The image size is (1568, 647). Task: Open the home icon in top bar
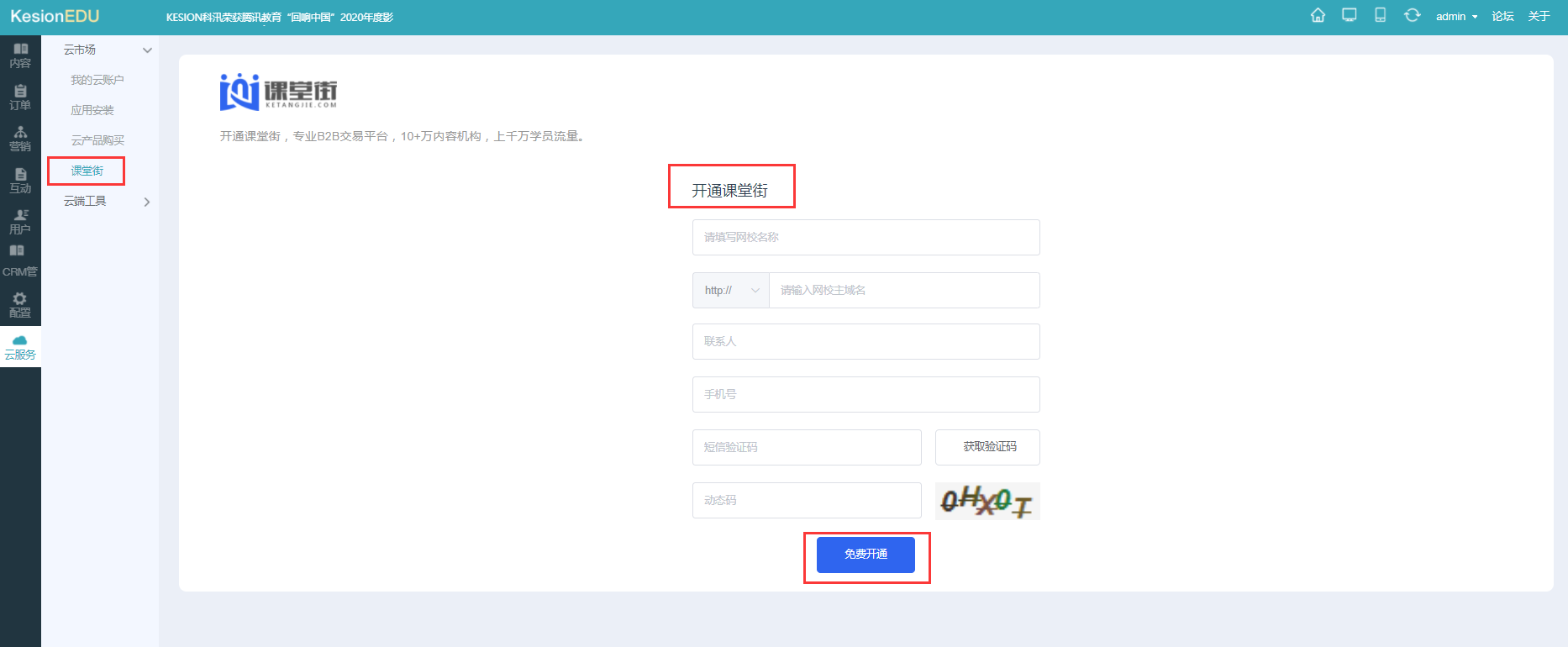point(1318,15)
